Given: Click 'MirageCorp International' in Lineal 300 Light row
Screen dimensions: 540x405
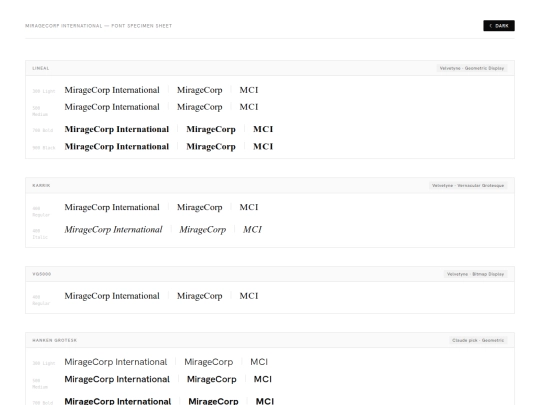Looking at the screenshot, I should click(112, 90).
